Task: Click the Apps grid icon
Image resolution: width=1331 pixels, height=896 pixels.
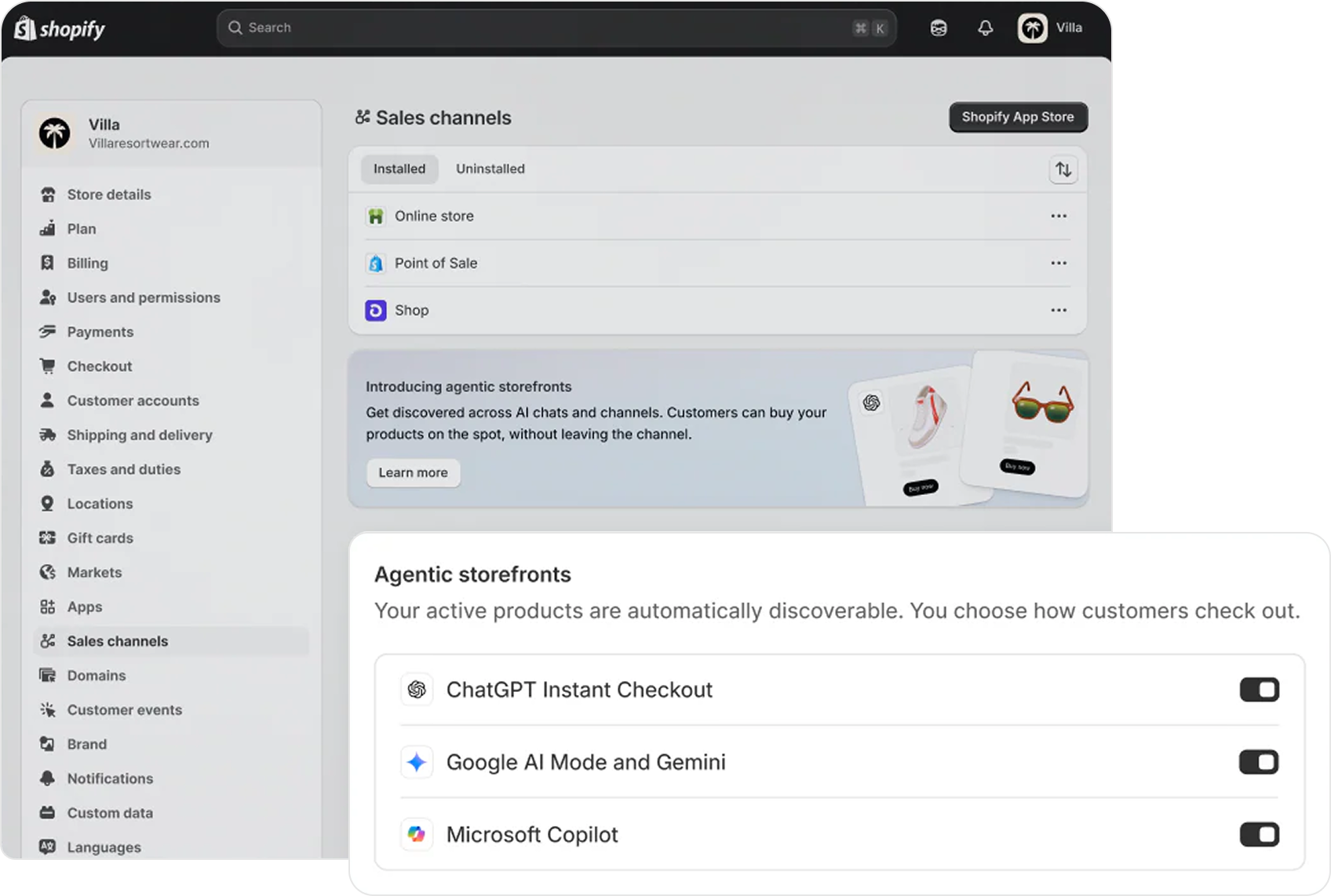Action: pyautogui.click(x=48, y=606)
